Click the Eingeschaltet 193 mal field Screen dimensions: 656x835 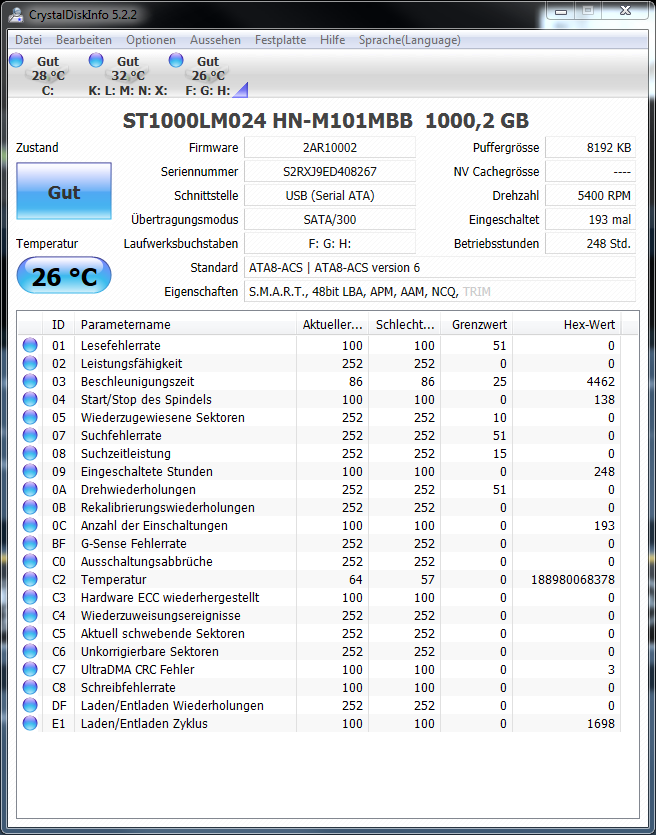(591, 219)
